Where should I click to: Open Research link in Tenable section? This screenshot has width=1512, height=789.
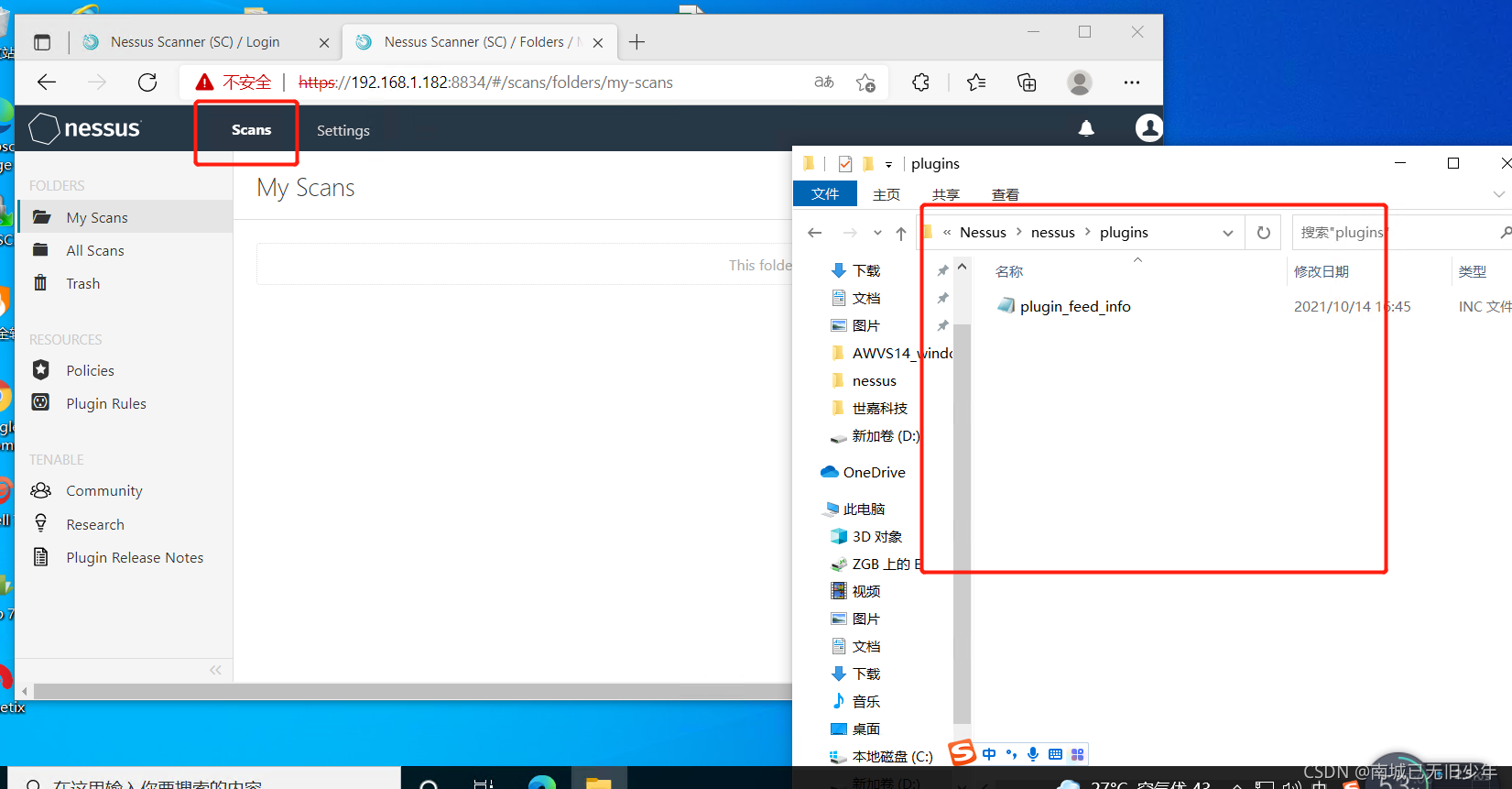(x=95, y=524)
